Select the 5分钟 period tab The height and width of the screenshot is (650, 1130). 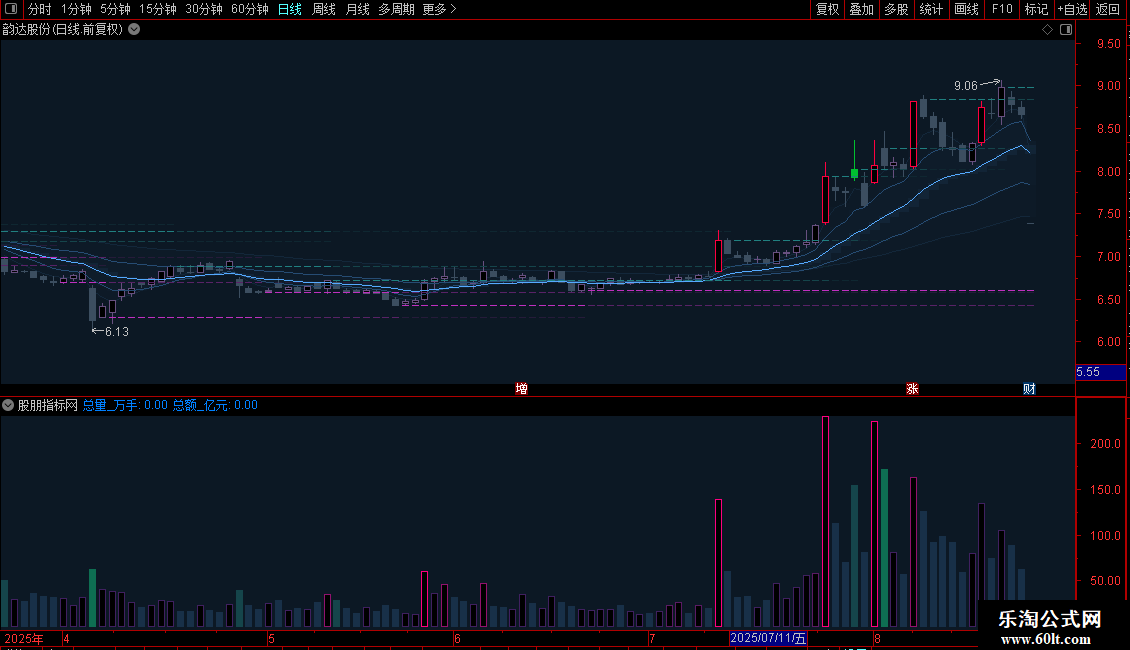pyautogui.click(x=115, y=9)
